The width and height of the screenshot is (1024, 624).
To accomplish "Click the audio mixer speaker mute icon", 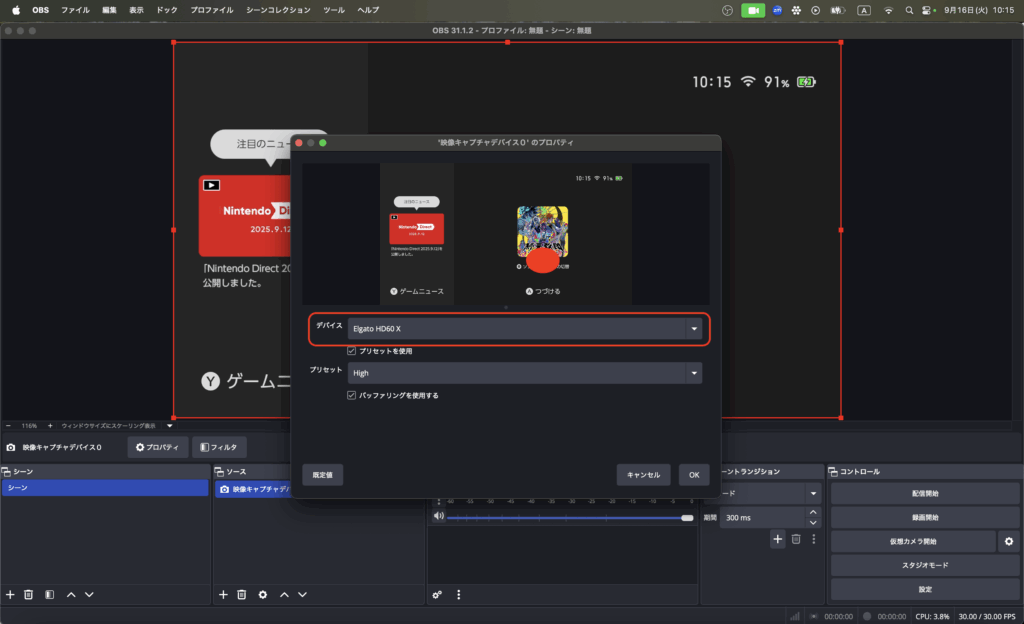I will pyautogui.click(x=438, y=516).
